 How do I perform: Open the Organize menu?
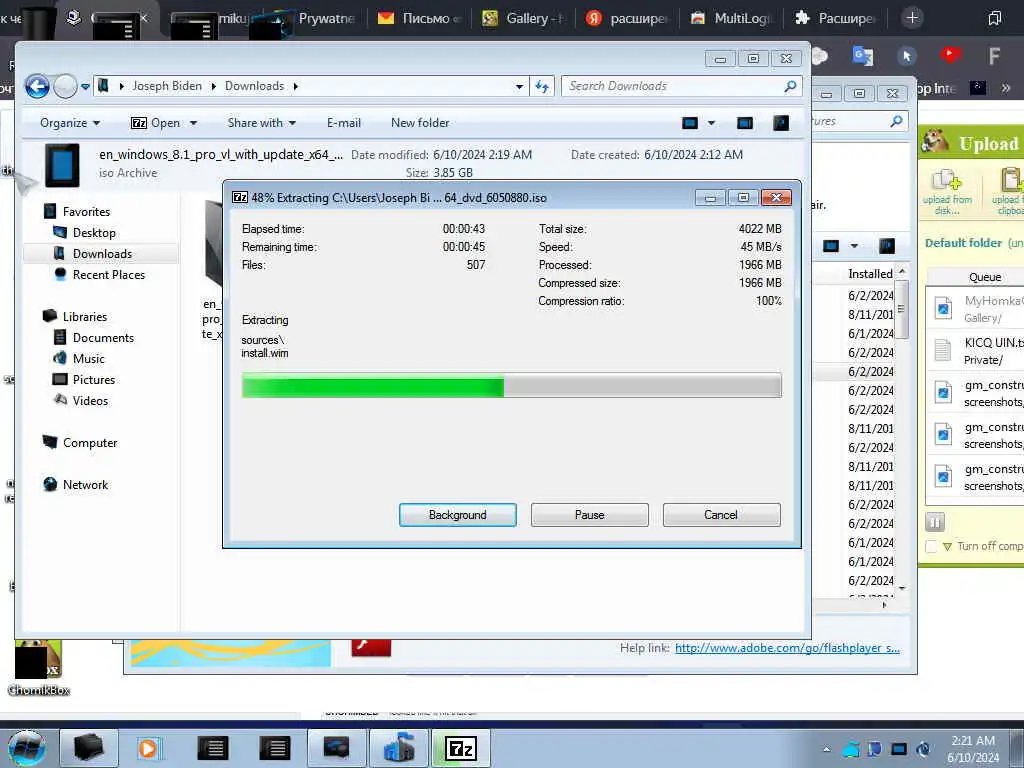coord(69,123)
